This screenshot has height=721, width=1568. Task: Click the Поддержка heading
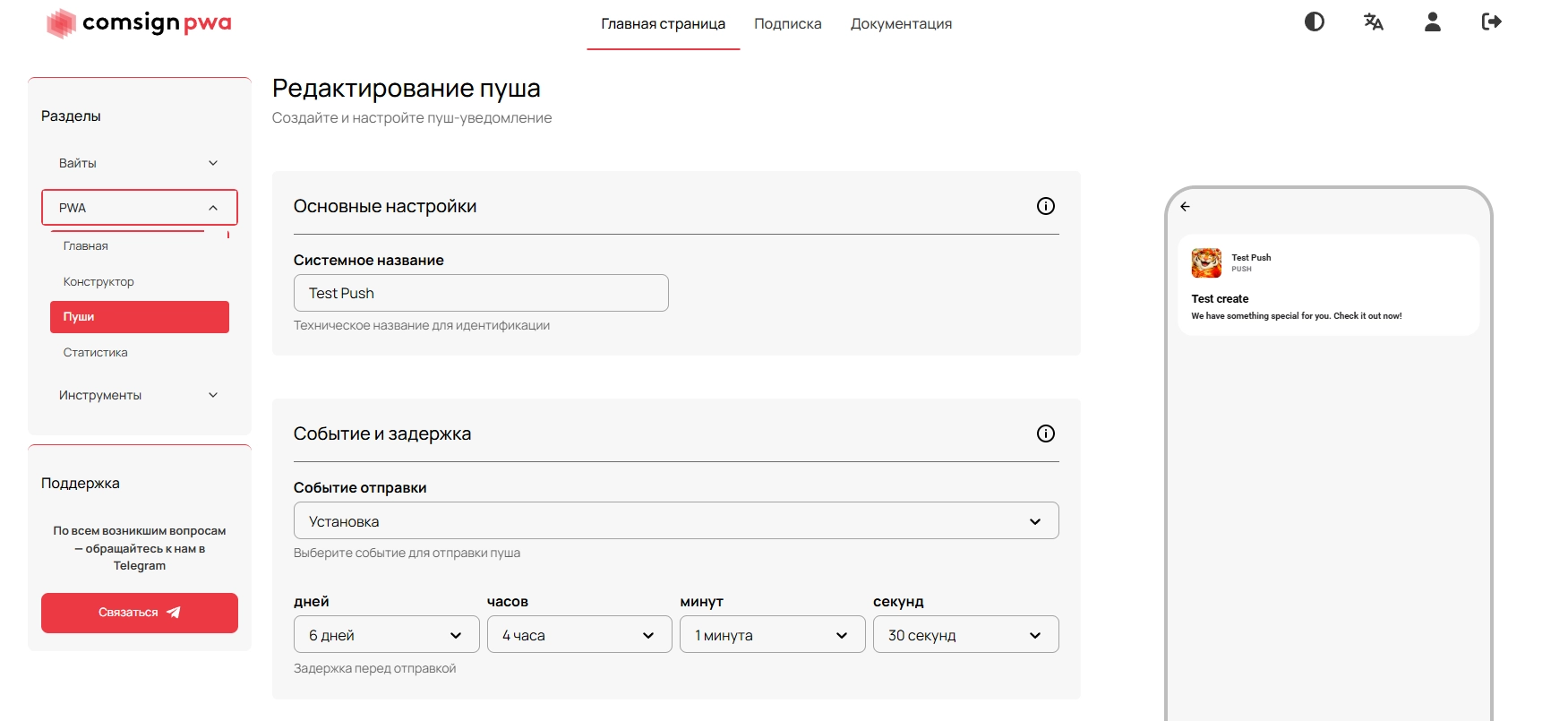tap(81, 483)
